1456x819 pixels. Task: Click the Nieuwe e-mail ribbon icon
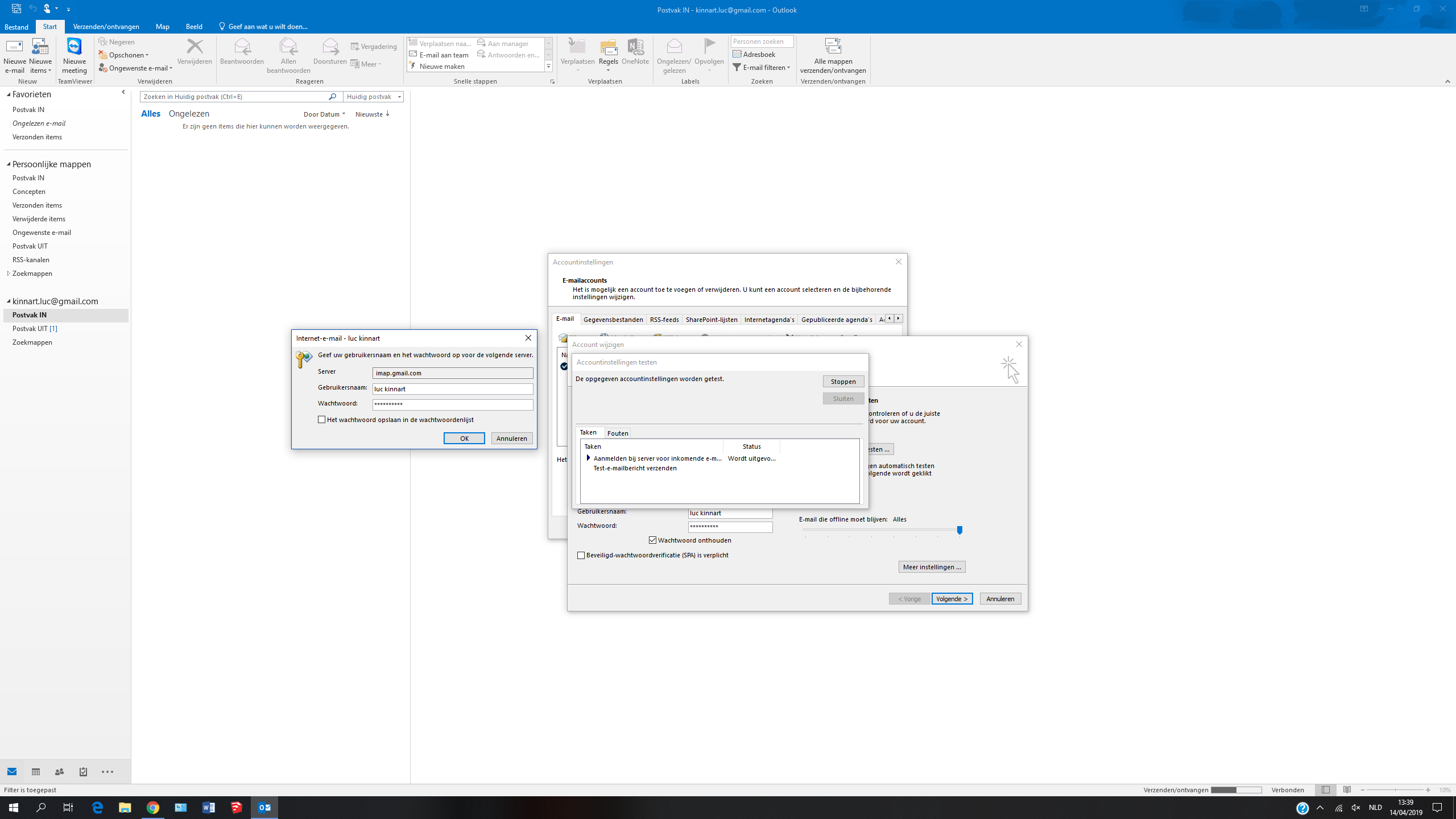(14, 56)
